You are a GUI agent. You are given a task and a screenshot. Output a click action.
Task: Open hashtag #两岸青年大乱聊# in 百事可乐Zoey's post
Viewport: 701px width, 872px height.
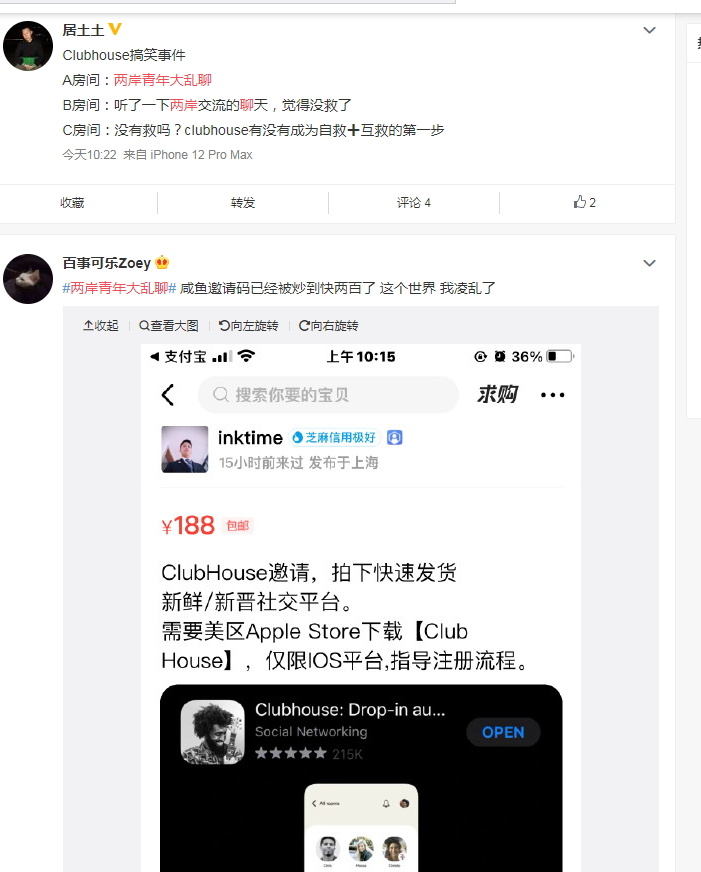point(119,288)
